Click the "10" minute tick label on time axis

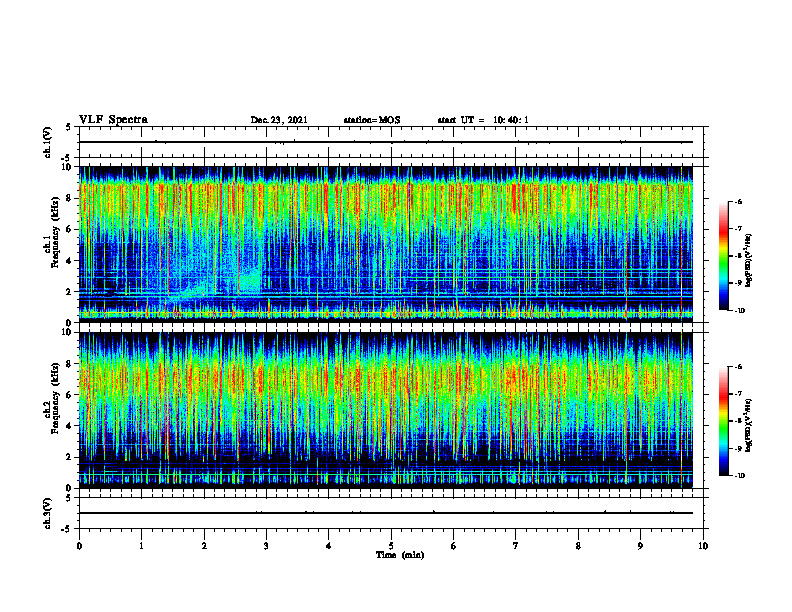click(x=703, y=546)
